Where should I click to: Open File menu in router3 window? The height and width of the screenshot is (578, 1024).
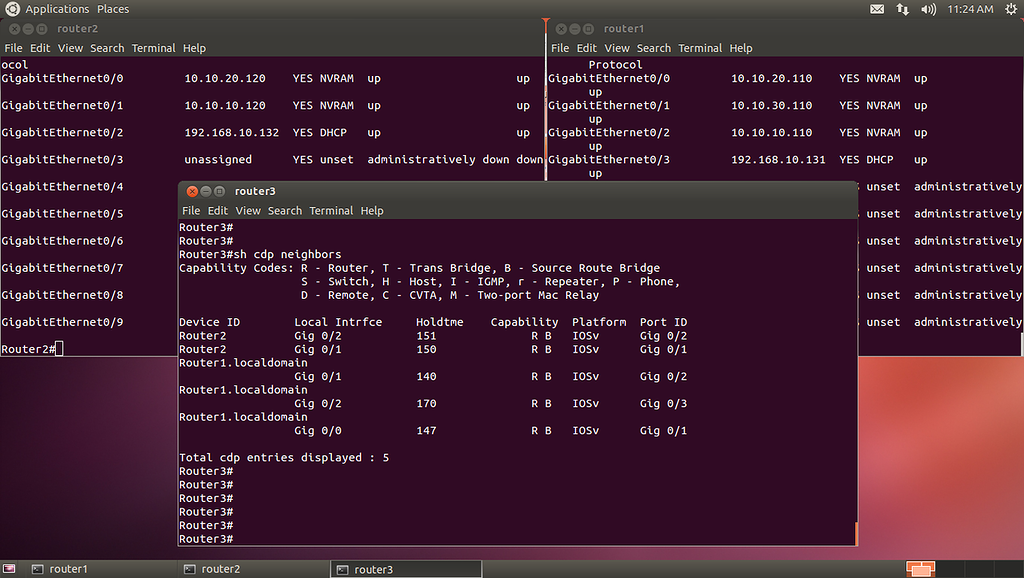tap(191, 211)
